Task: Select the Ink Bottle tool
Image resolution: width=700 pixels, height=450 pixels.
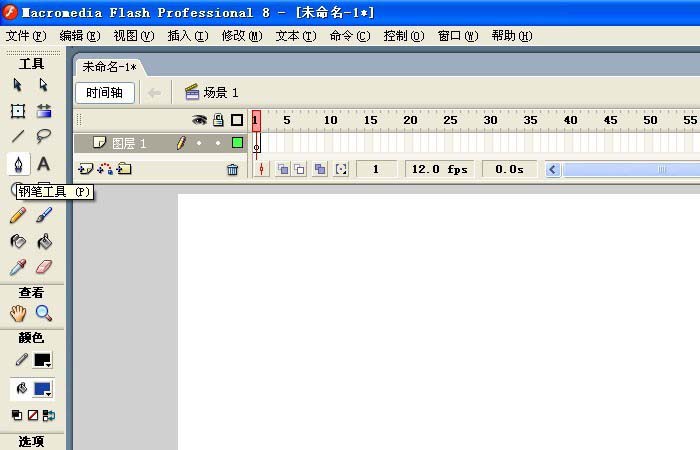Action: [18, 242]
